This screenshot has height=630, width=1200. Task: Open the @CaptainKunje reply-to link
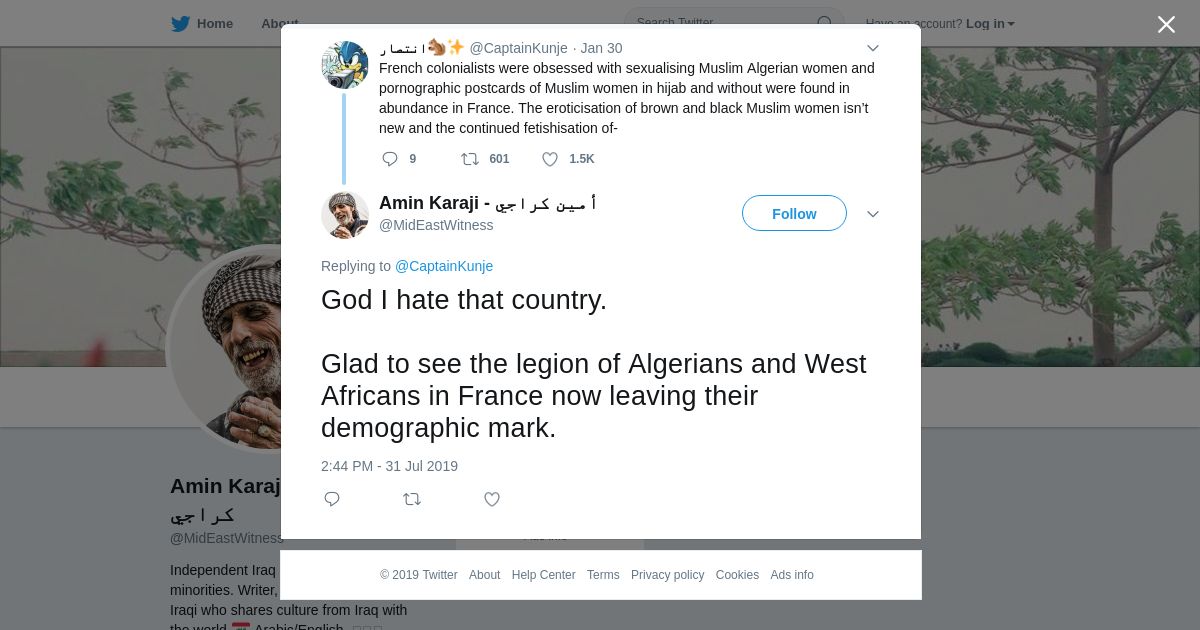pyautogui.click(x=444, y=266)
